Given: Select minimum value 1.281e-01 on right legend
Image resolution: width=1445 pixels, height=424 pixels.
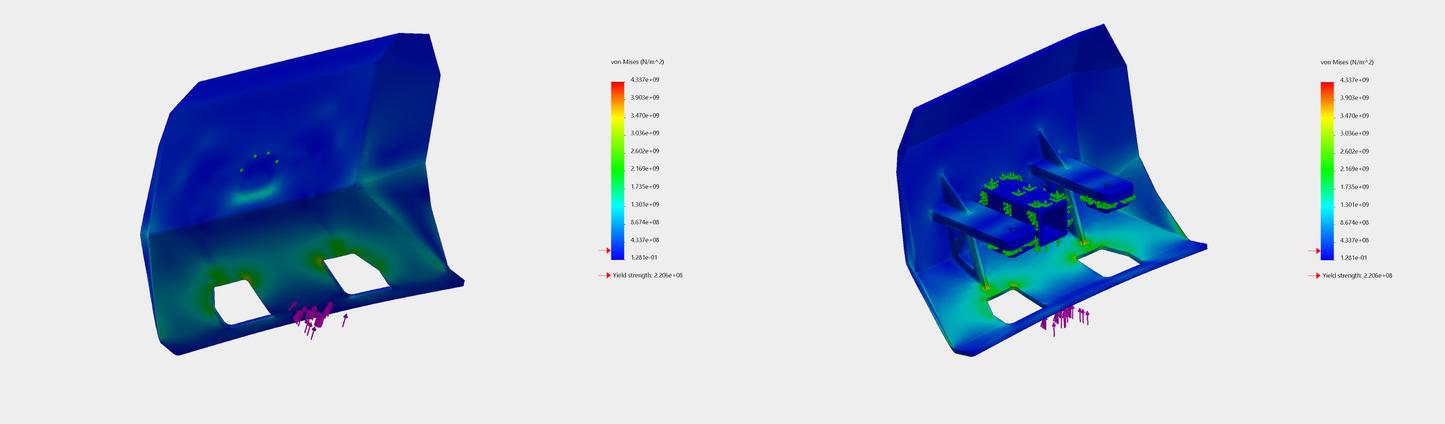Looking at the screenshot, I should [1353, 258].
